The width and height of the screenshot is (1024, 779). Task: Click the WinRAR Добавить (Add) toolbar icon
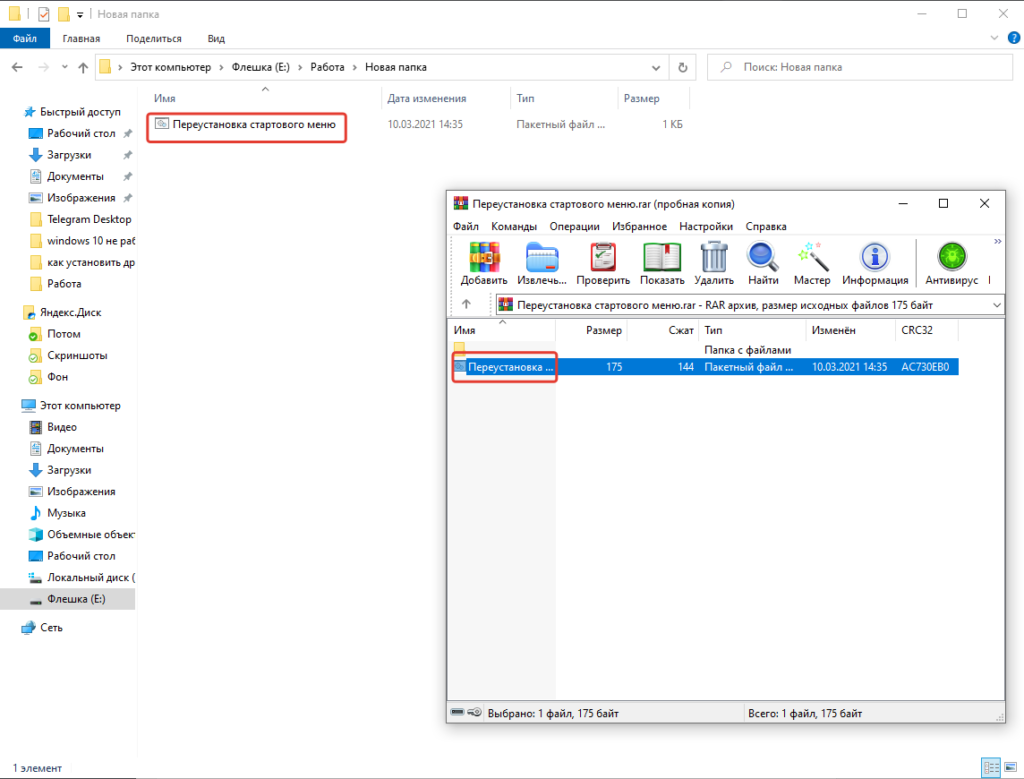pos(484,262)
